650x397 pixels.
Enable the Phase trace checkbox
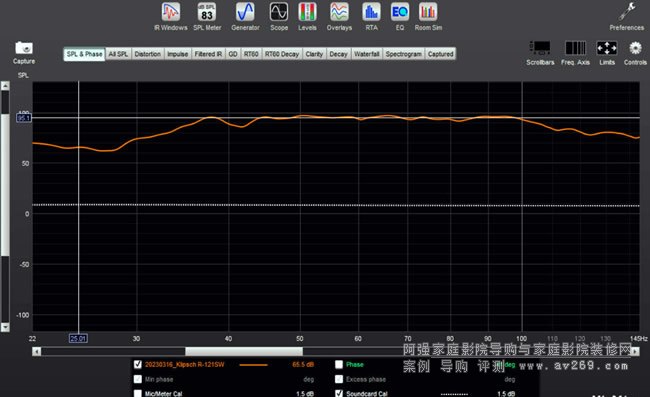339,364
